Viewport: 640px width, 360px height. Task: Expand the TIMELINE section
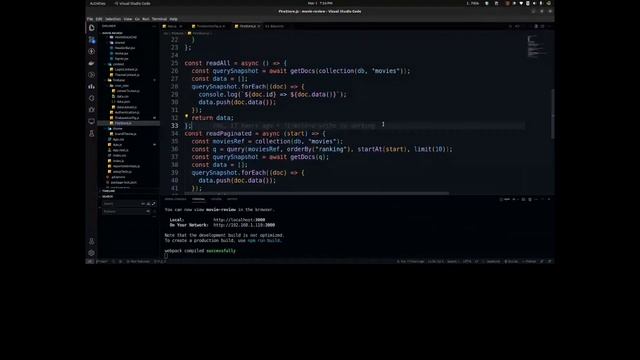click(x=109, y=191)
